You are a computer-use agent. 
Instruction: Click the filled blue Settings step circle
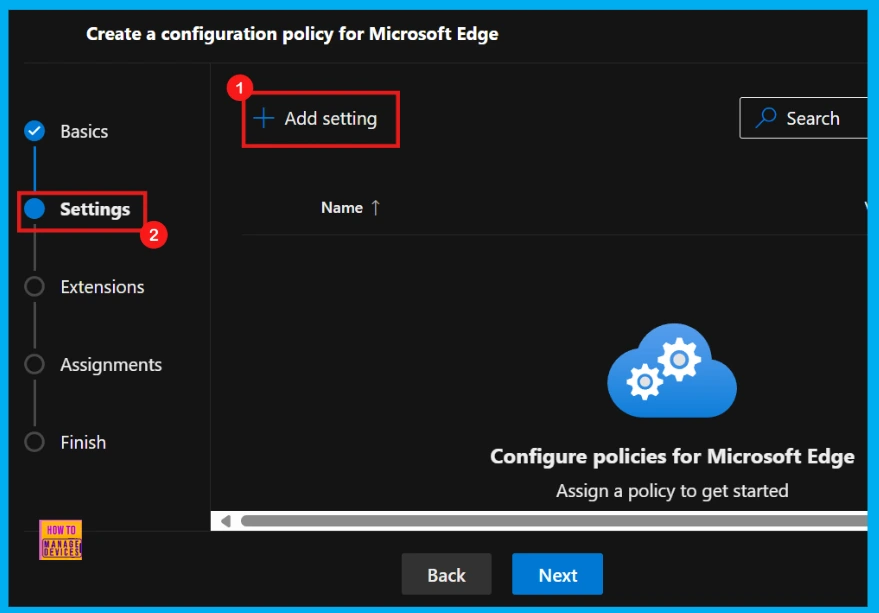click(35, 209)
